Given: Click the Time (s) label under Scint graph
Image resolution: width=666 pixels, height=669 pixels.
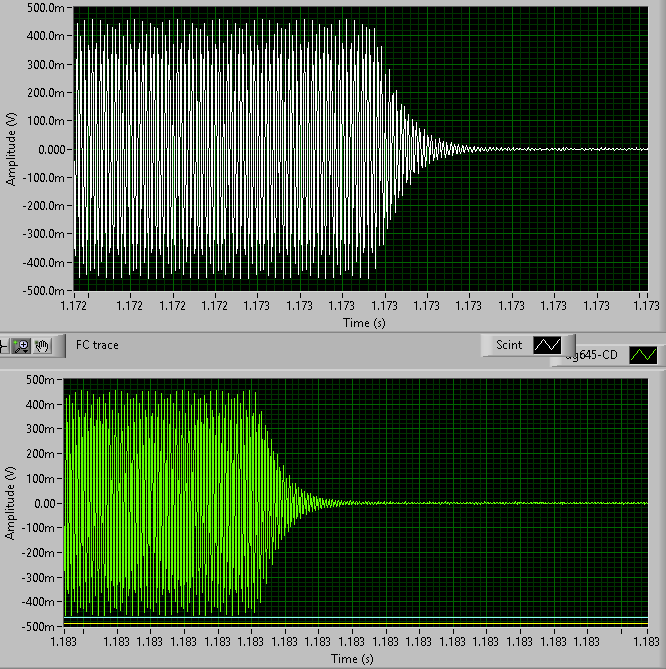Looking at the screenshot, I should pyautogui.click(x=364, y=323).
